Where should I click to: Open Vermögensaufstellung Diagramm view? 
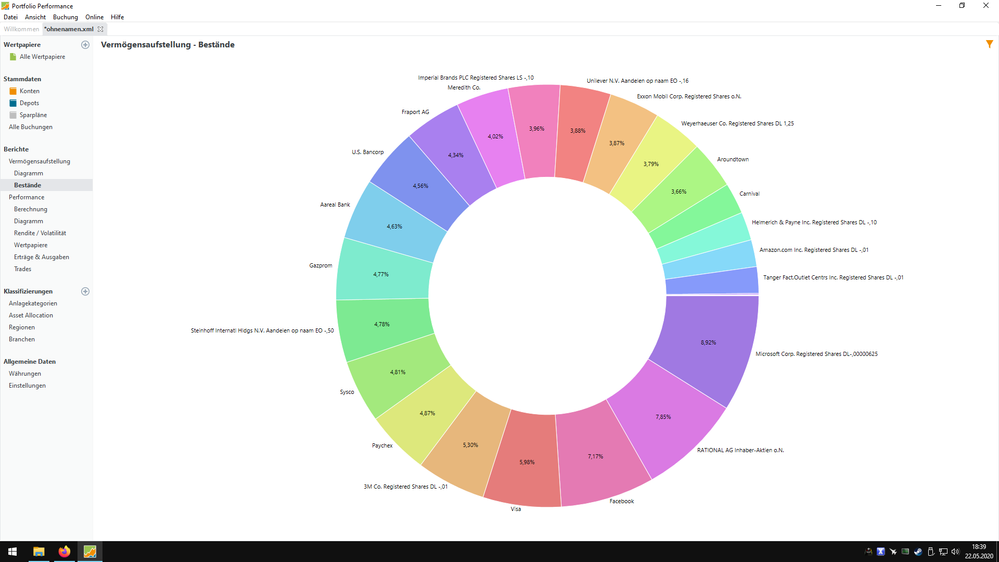[28, 173]
